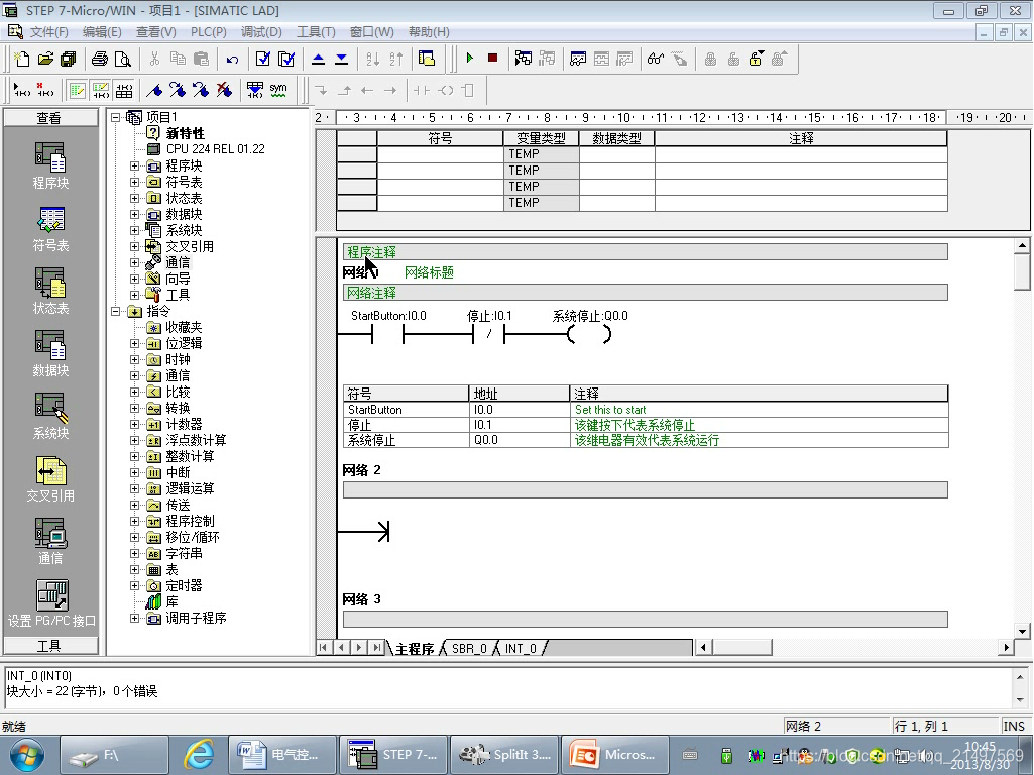This screenshot has height=775, width=1034.
Task: Open Program Block in View bar
Action: tap(51, 166)
